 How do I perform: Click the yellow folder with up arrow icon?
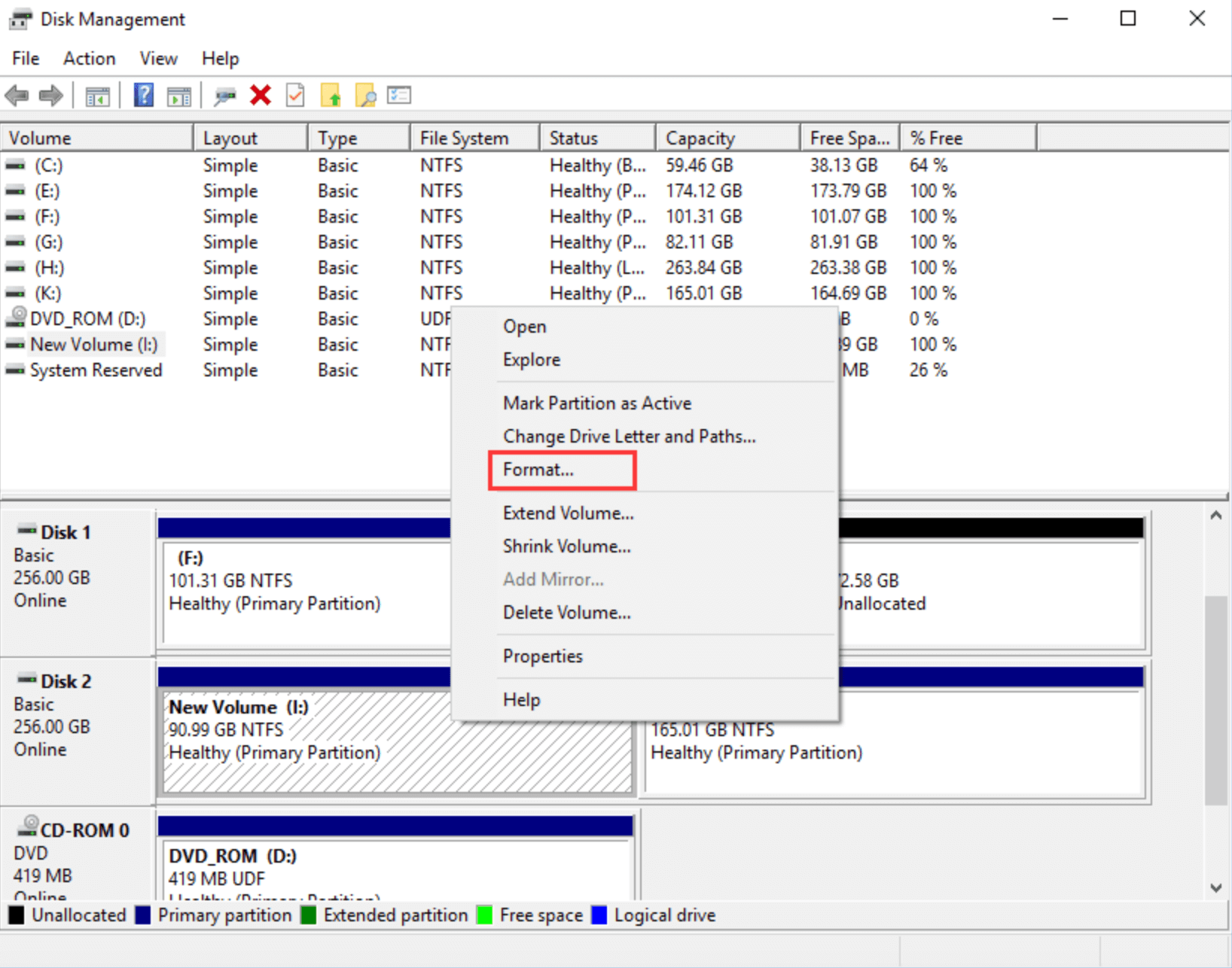(x=331, y=95)
